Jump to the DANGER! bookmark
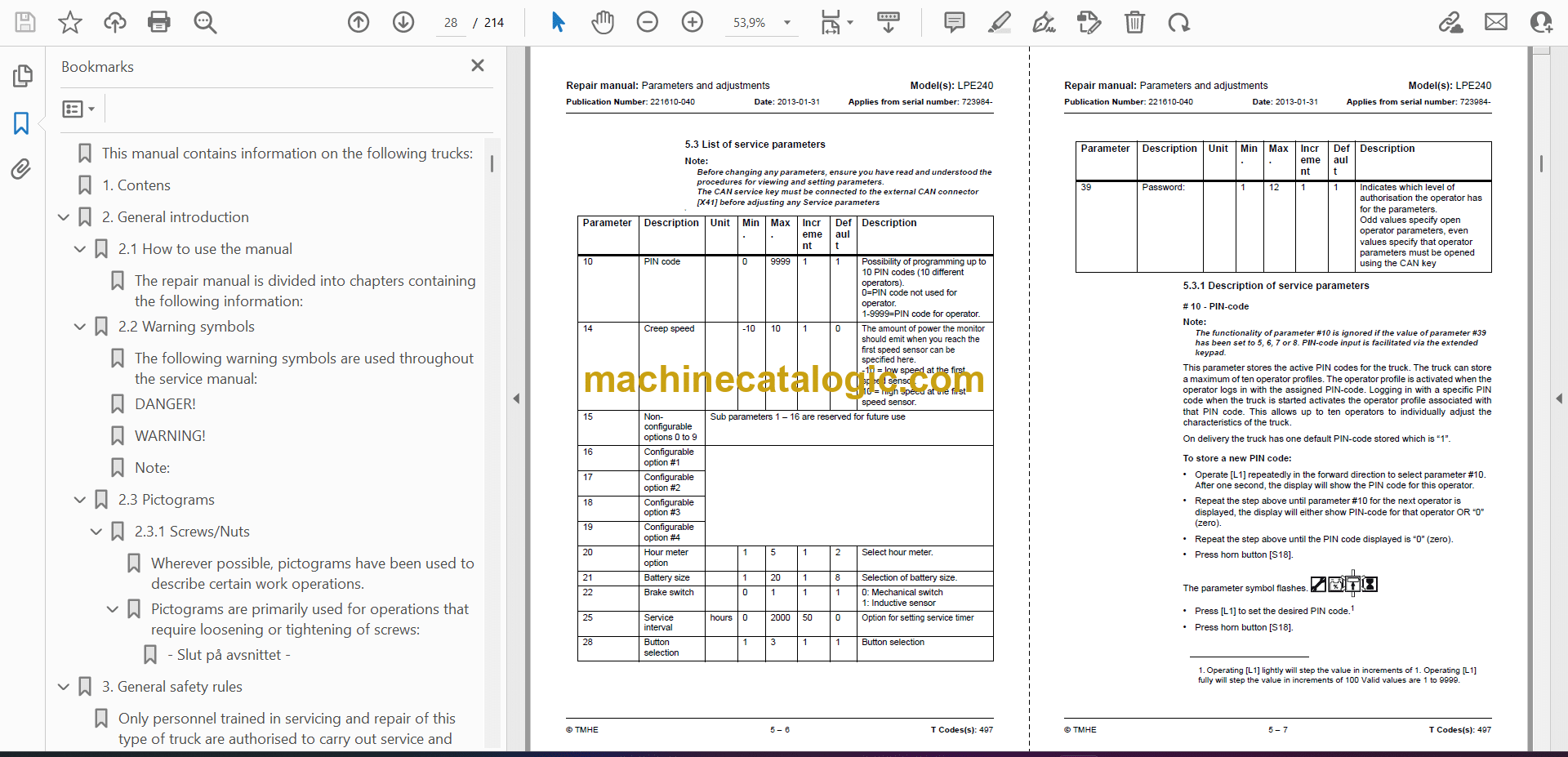 point(165,404)
